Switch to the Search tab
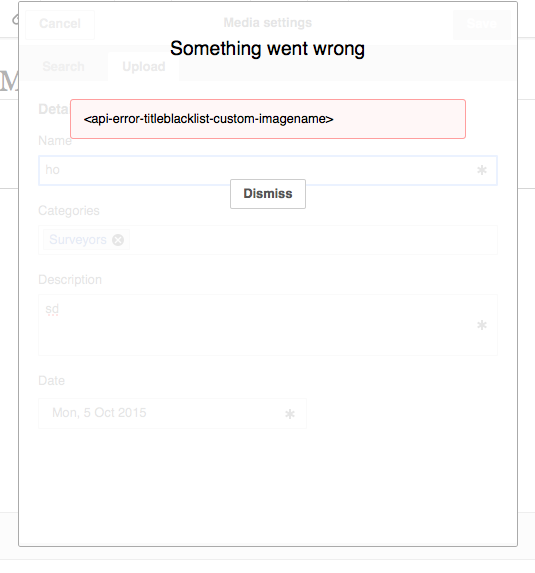 tap(64, 67)
